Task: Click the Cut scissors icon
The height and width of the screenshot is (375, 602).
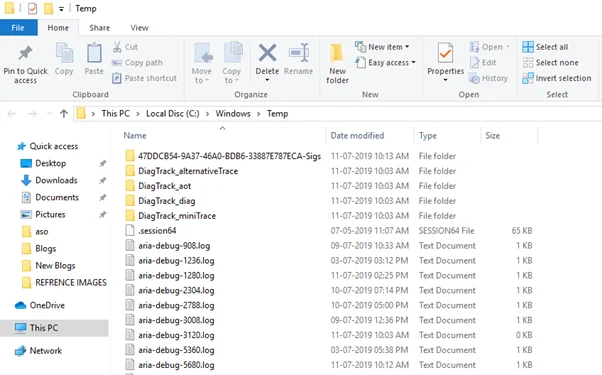Action: tap(117, 47)
